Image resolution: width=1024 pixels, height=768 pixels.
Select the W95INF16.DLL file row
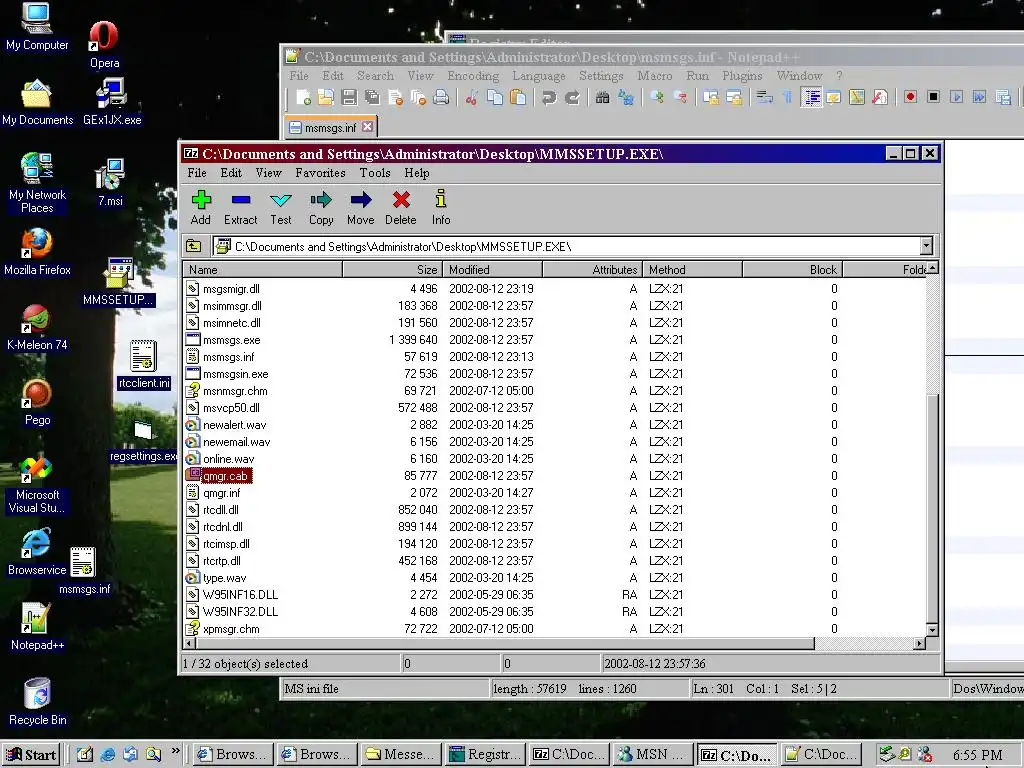(x=555, y=594)
